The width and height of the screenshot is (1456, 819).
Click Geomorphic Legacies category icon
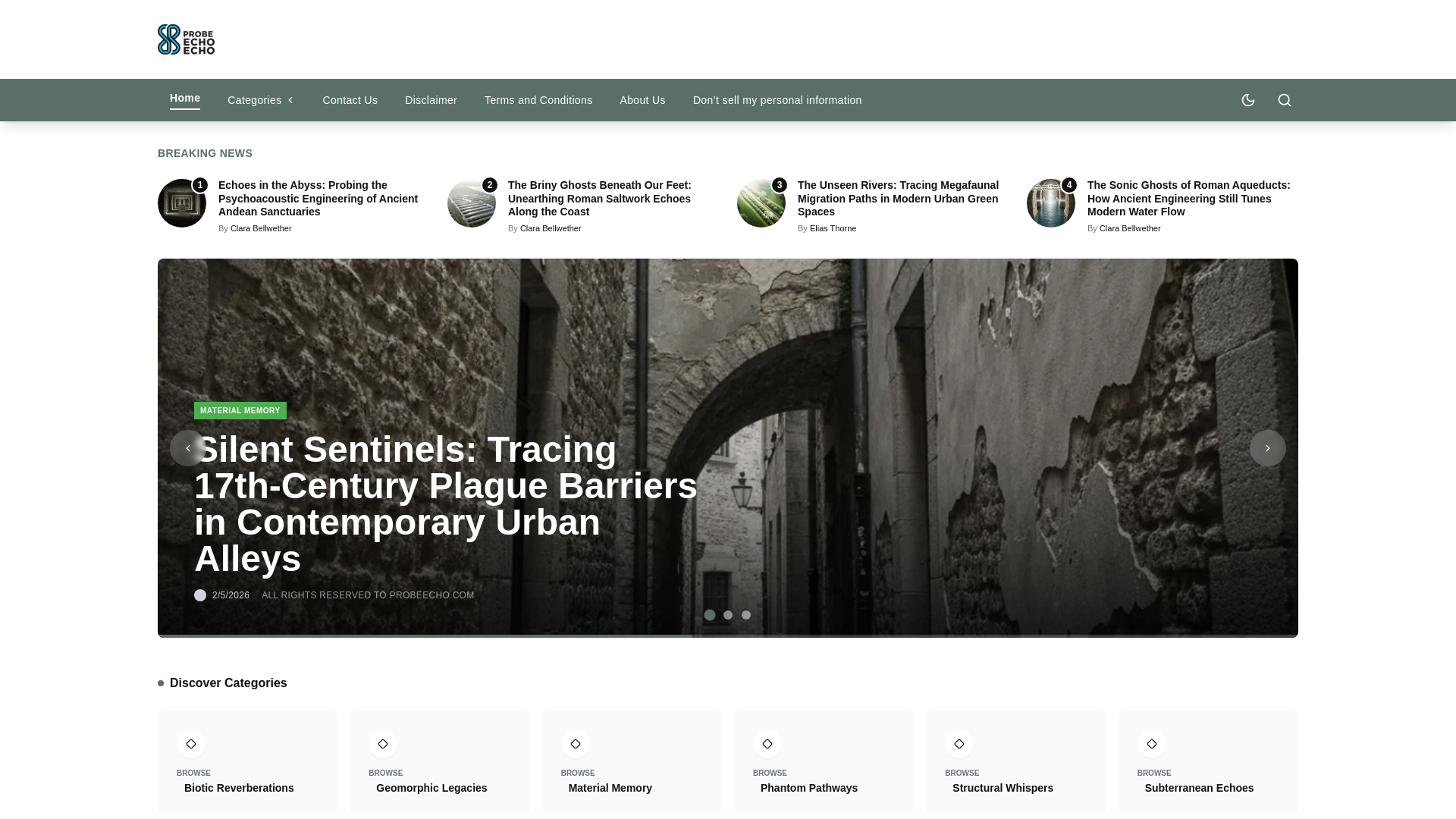pos(383,744)
